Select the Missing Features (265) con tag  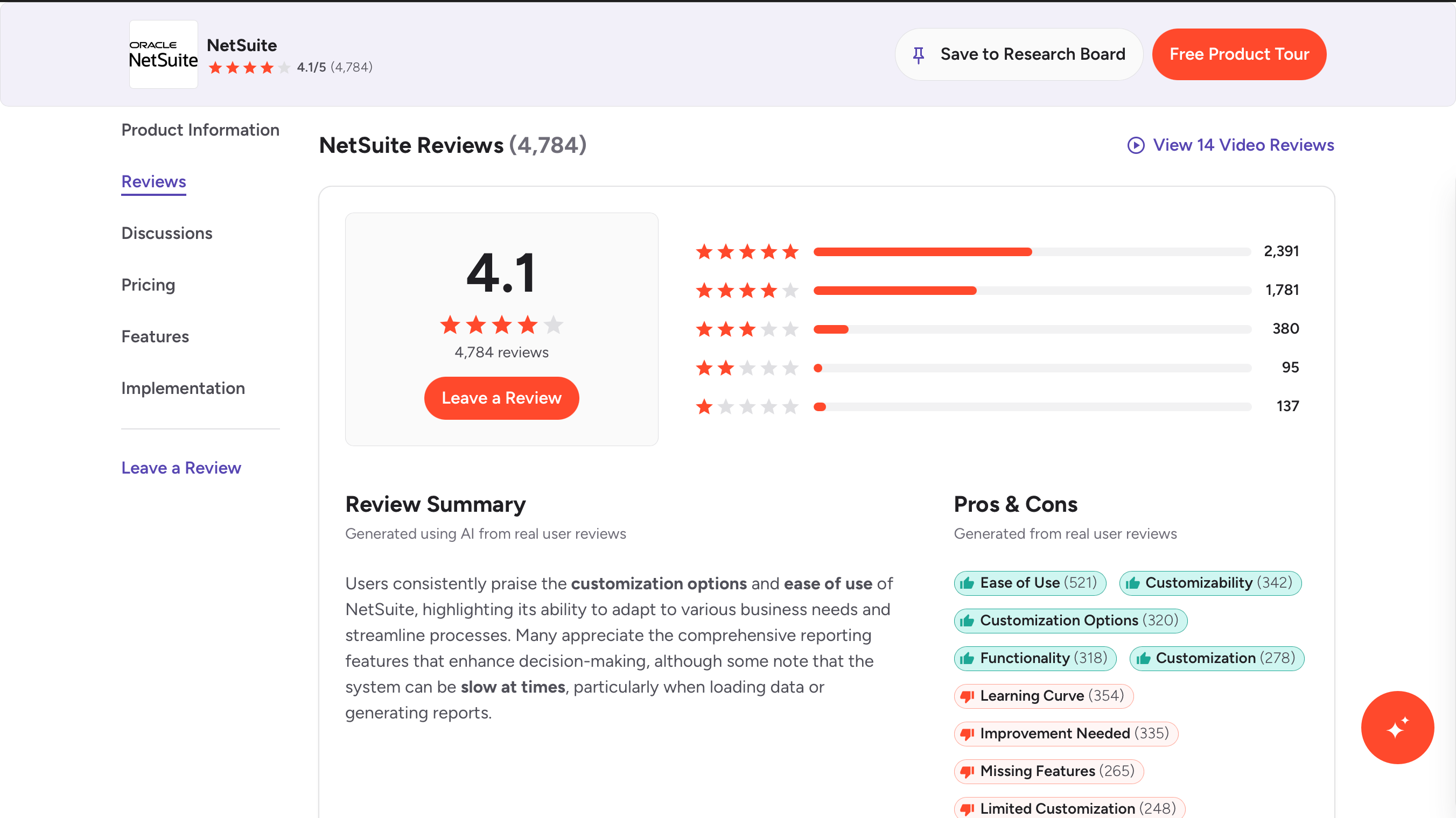click(1048, 772)
